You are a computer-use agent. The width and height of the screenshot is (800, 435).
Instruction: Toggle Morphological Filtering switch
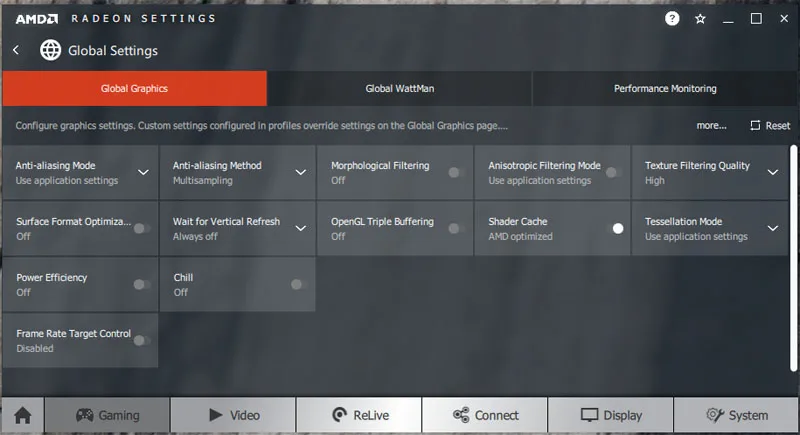click(456, 173)
